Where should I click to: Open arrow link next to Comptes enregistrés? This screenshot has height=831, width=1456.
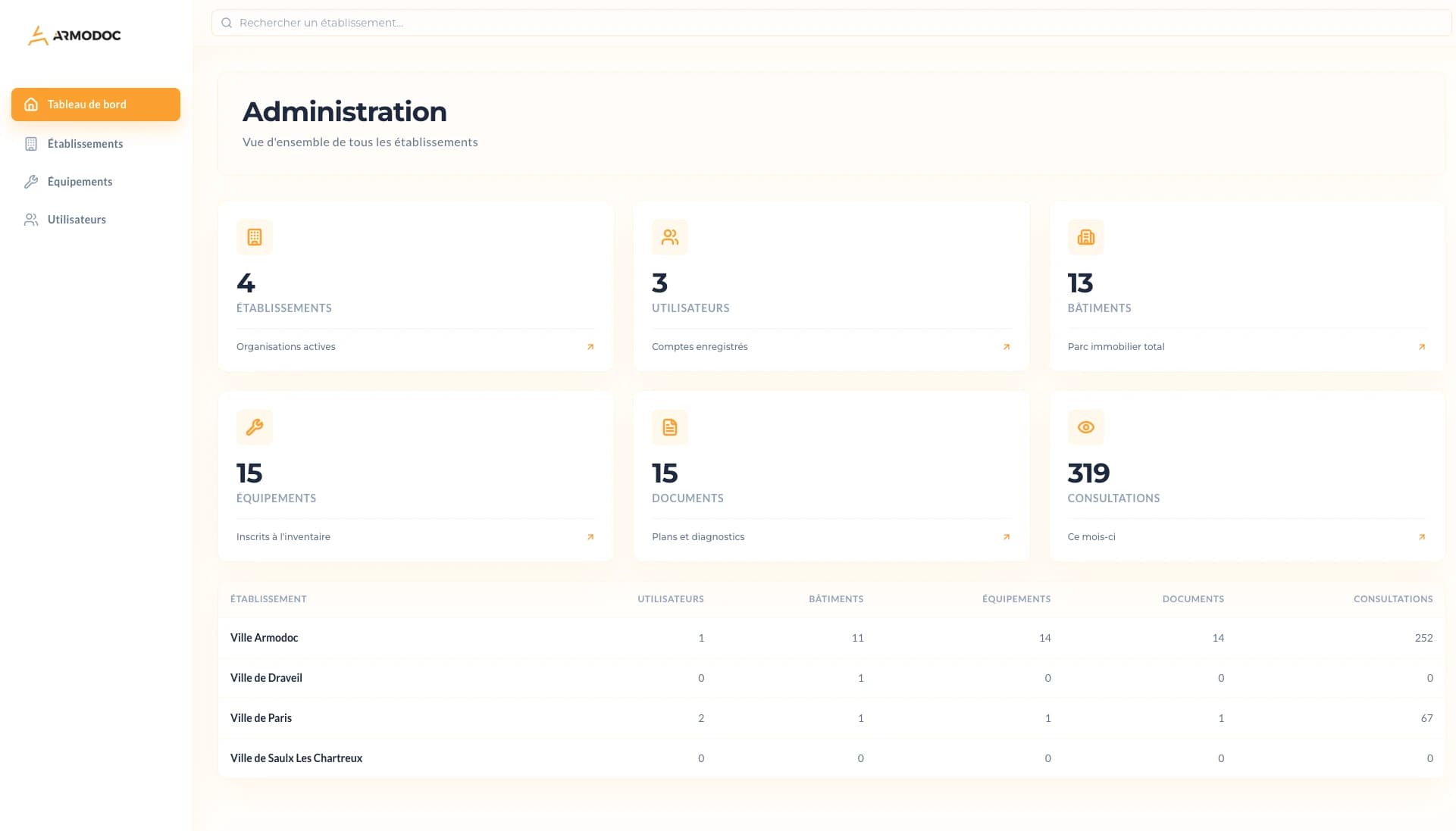click(1007, 347)
